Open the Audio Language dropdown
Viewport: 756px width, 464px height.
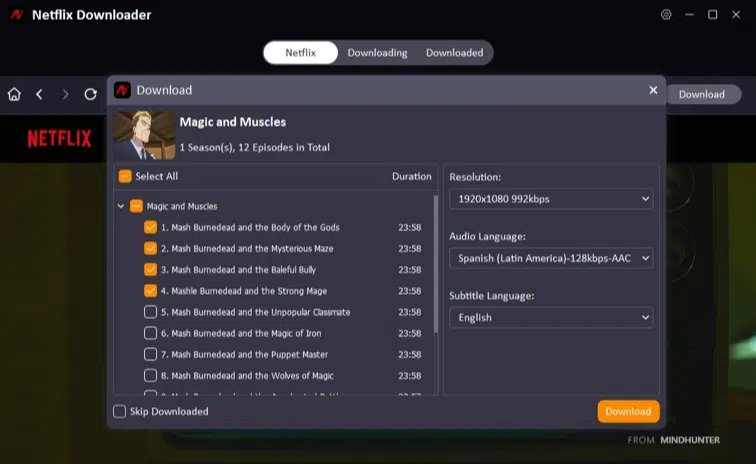(x=551, y=258)
